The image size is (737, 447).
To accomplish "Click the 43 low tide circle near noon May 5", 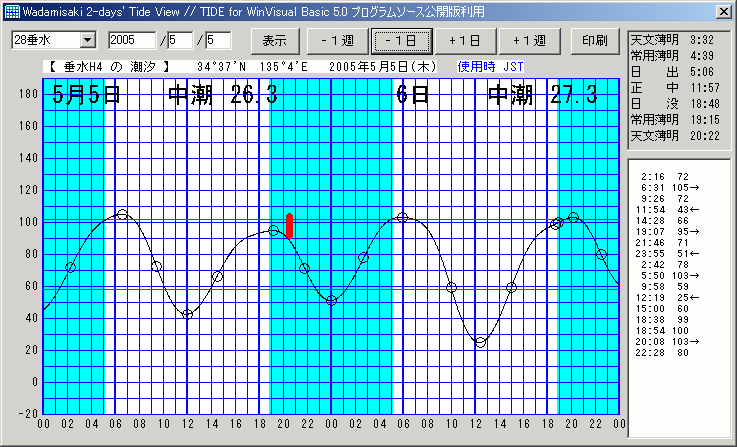I will pyautogui.click(x=187, y=314).
